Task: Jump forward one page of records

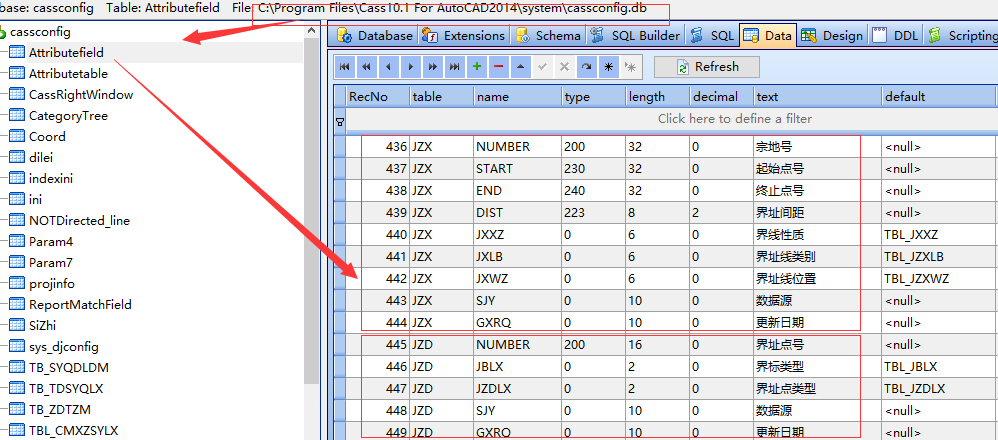Action: (x=433, y=67)
